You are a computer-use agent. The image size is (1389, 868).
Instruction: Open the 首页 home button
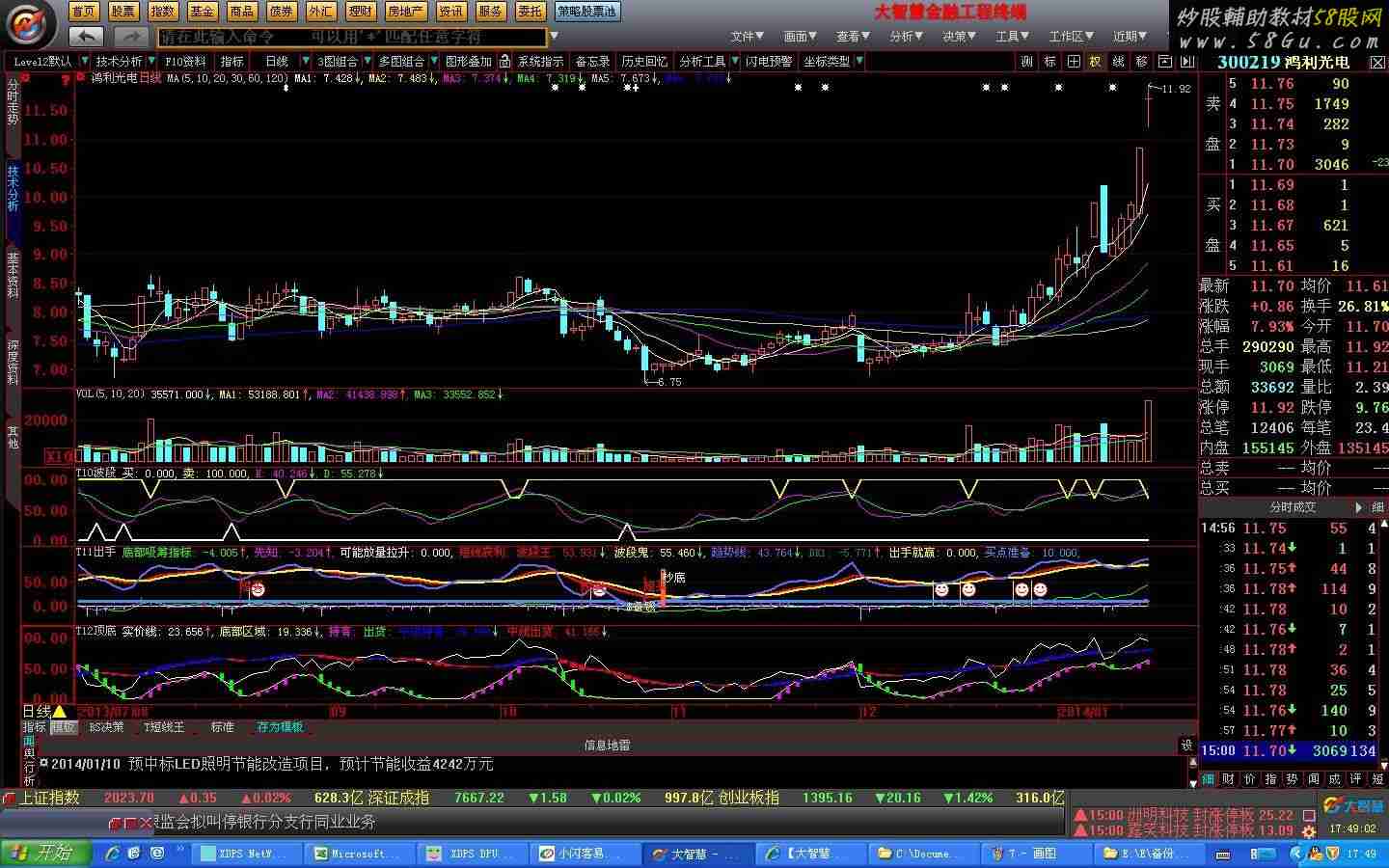[x=84, y=12]
